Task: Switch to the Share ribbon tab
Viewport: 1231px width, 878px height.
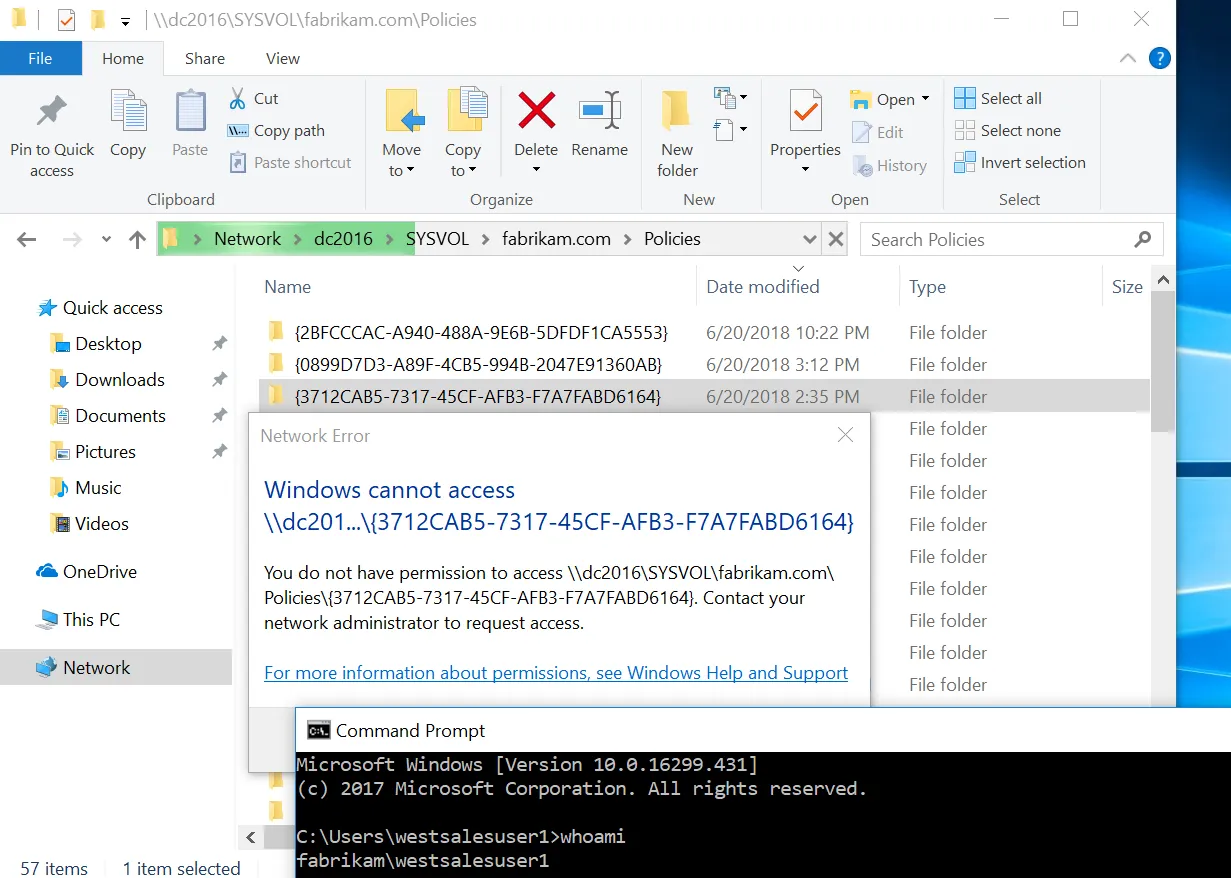Action: tap(204, 58)
